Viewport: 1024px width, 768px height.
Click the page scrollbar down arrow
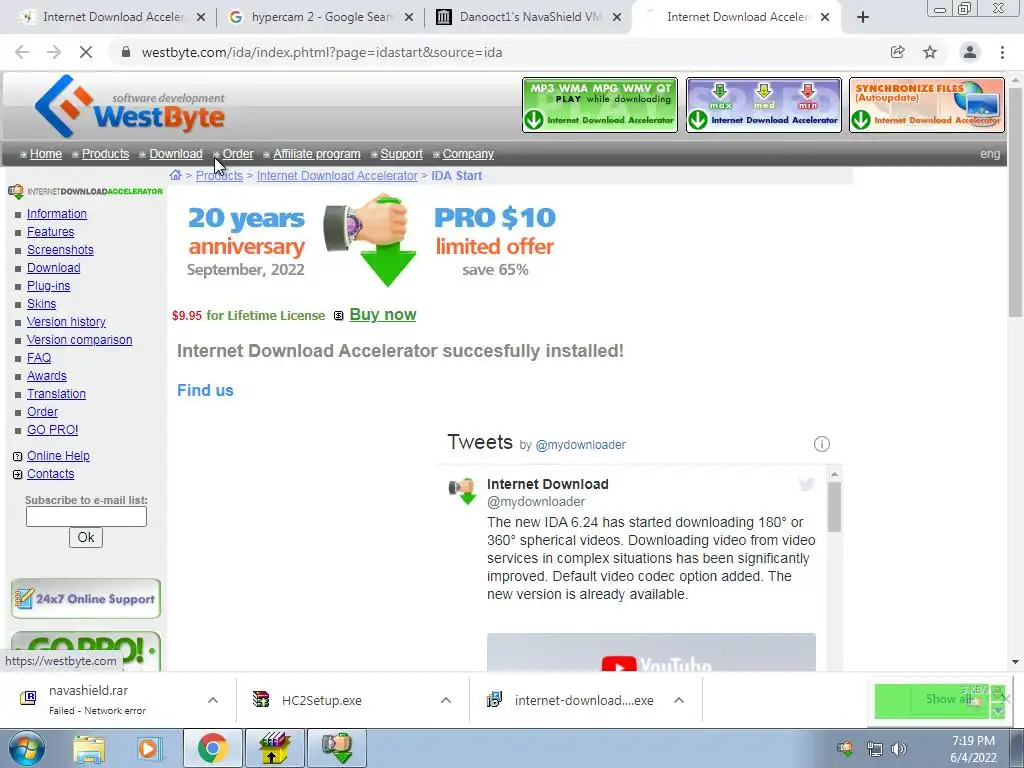tap(1015, 662)
